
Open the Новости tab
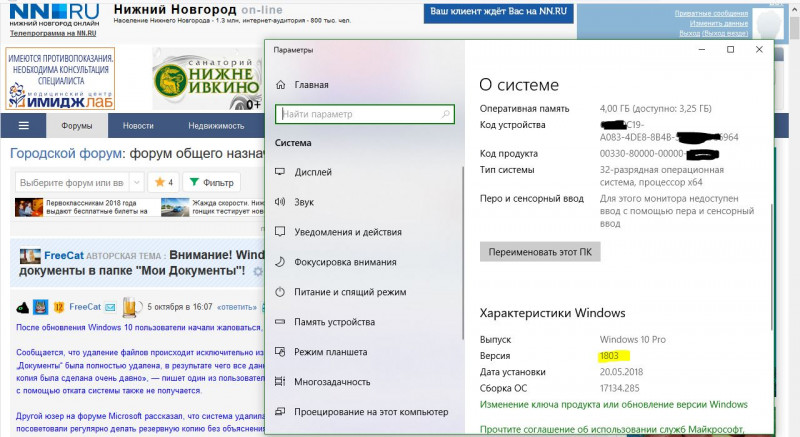138,125
